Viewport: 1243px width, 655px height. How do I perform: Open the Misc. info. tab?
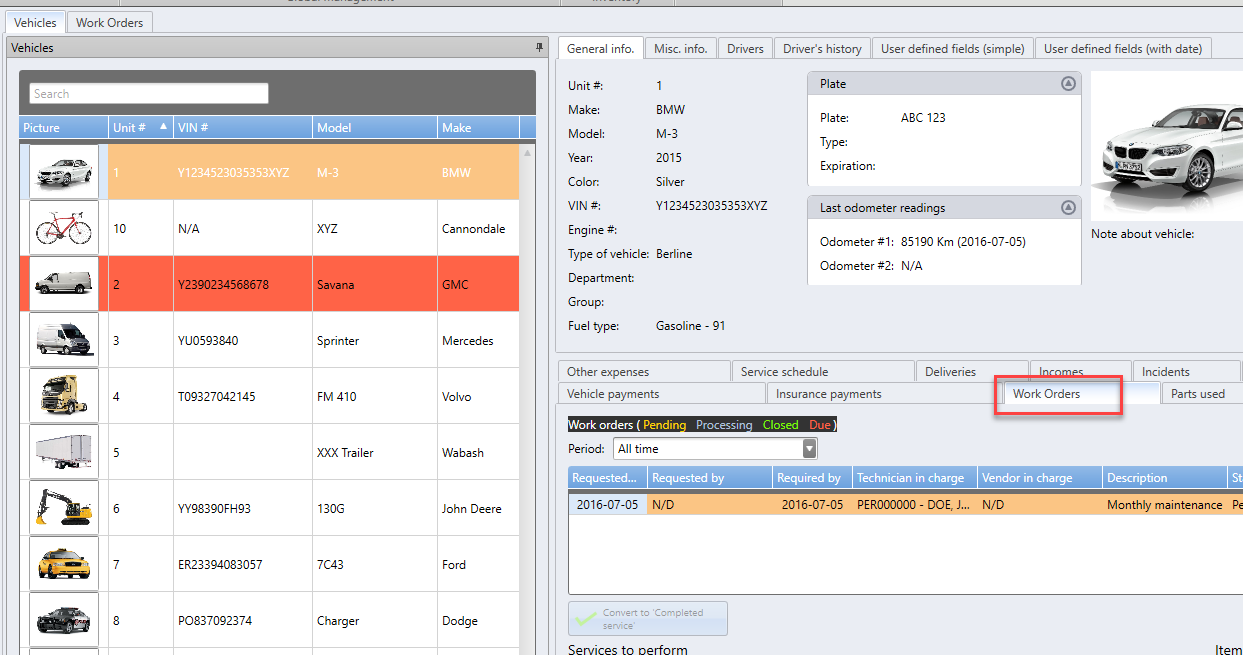coord(680,48)
